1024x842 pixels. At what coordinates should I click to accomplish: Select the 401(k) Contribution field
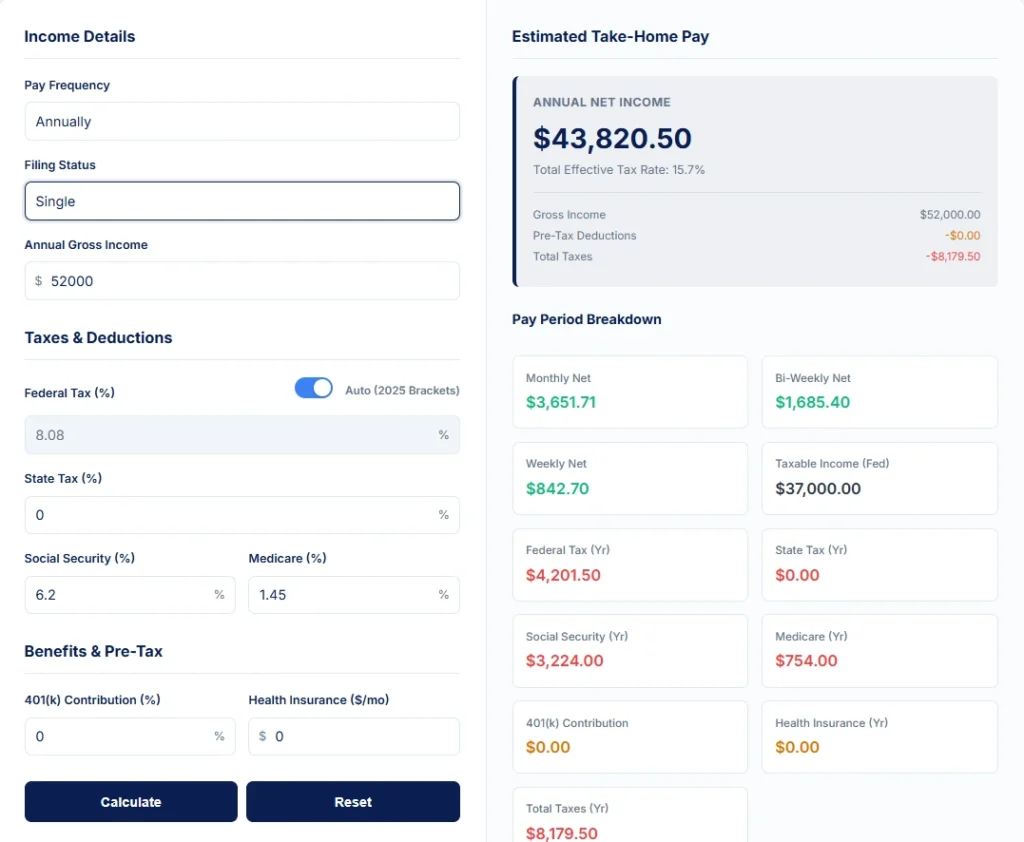click(x=129, y=736)
